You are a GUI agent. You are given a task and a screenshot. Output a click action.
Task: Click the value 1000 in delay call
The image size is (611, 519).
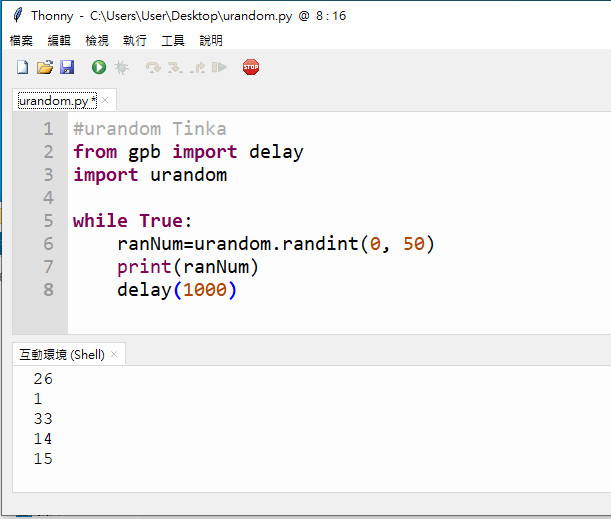pos(205,290)
